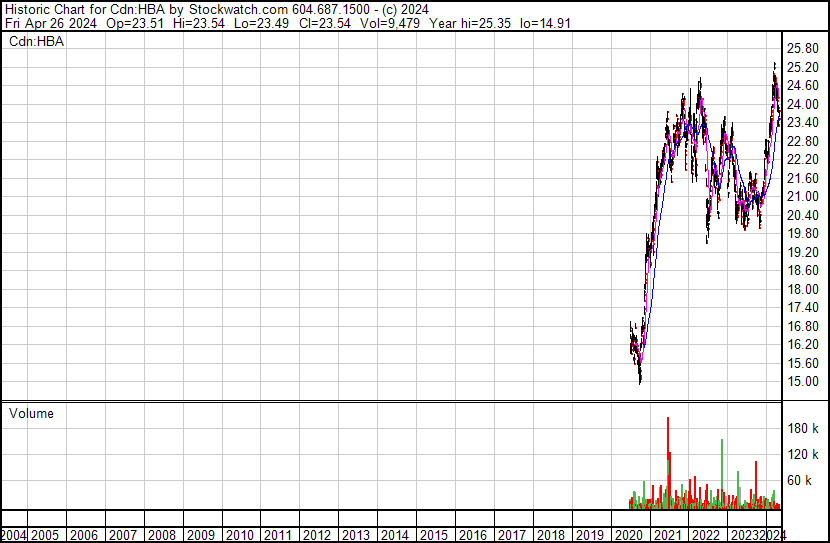This screenshot has width=830, height=543.
Task: Click the 60 k volume axis label
Action: click(803, 481)
